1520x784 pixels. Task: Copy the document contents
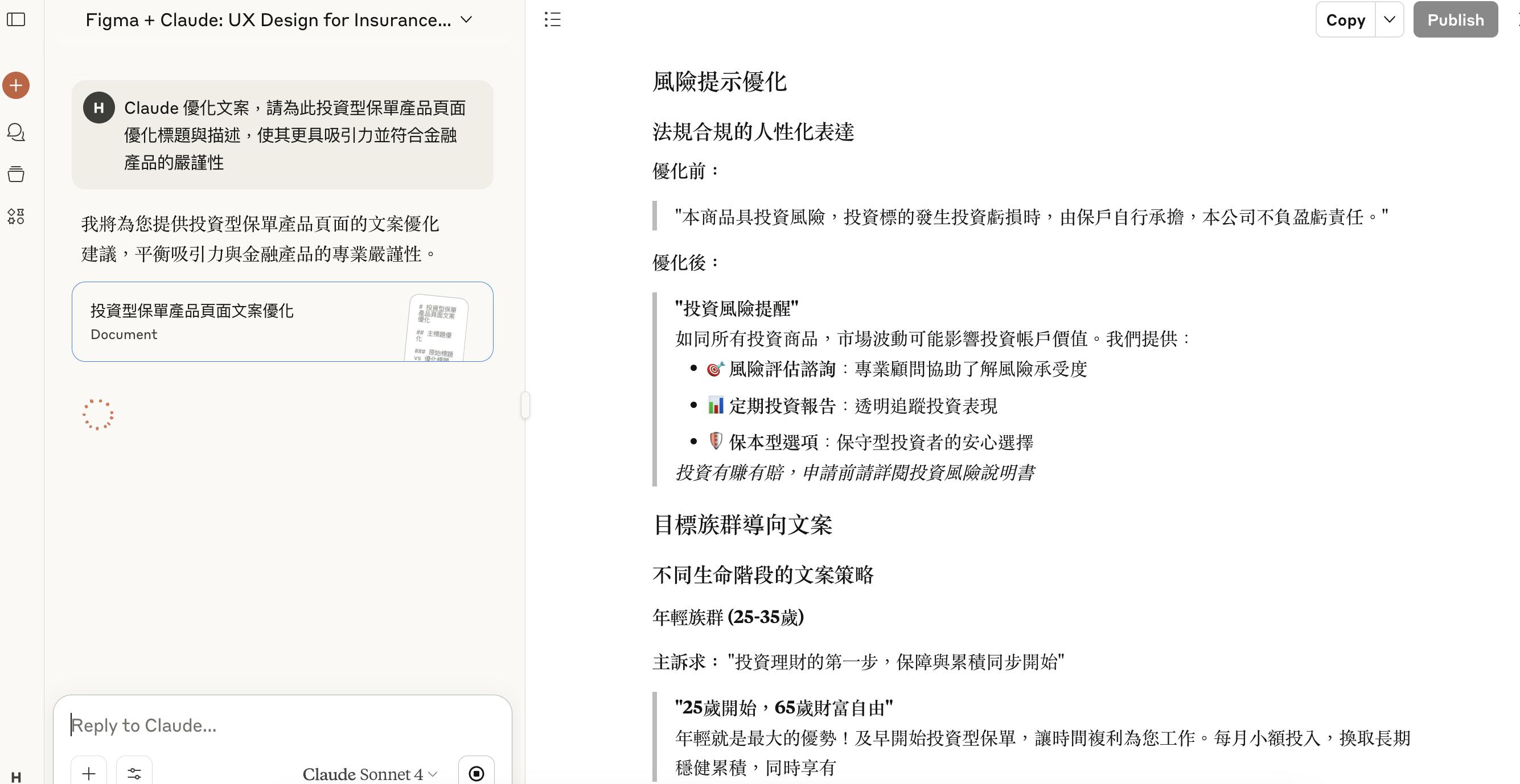click(1345, 19)
